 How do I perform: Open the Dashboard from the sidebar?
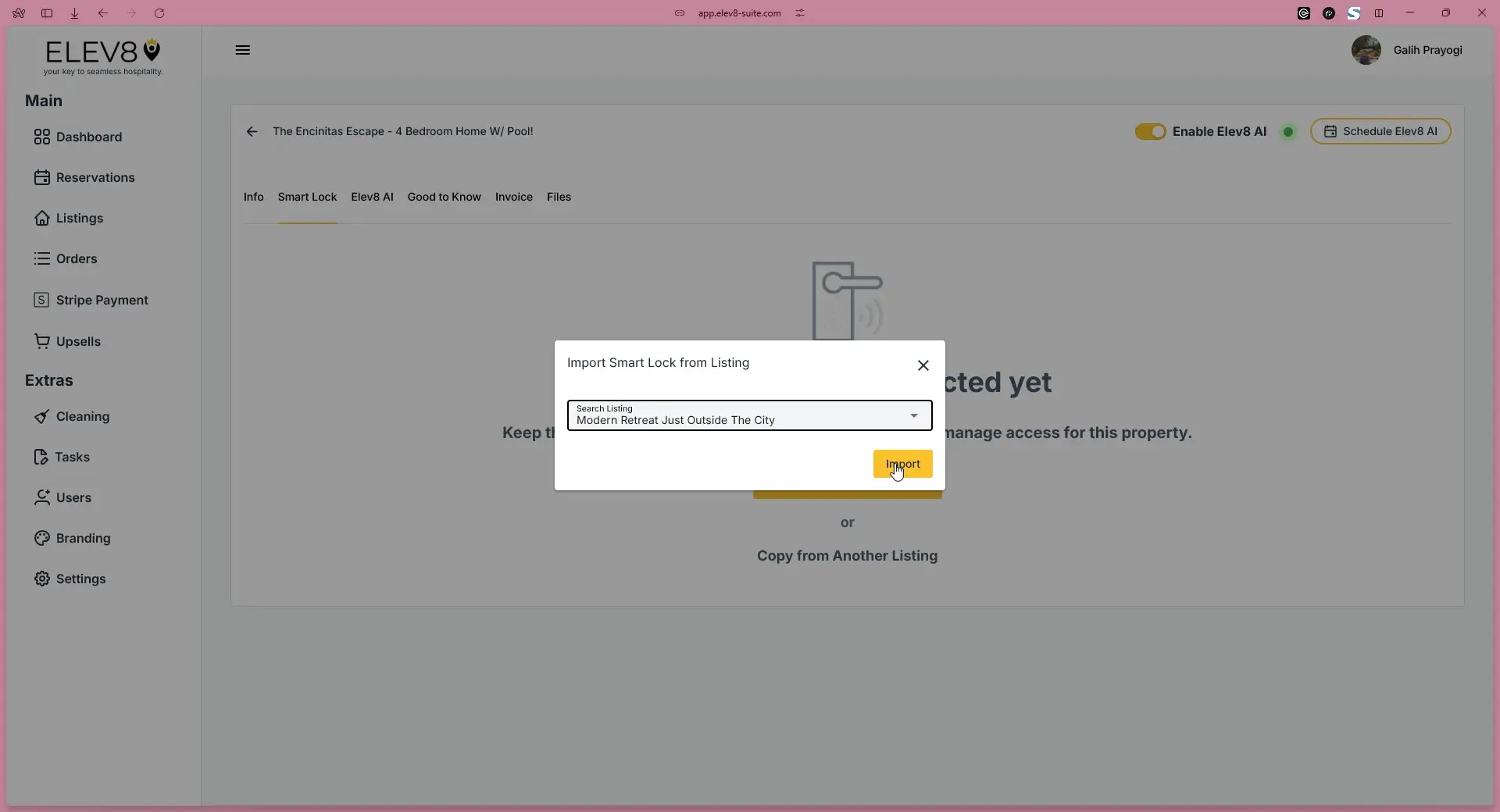88,137
